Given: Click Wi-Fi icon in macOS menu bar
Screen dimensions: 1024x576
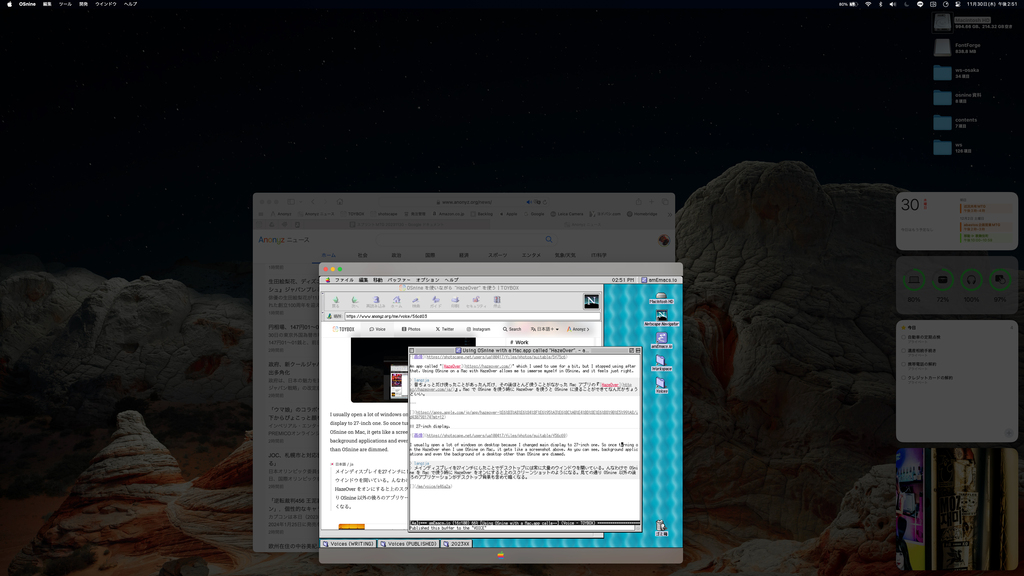Looking at the screenshot, I should [868, 4].
